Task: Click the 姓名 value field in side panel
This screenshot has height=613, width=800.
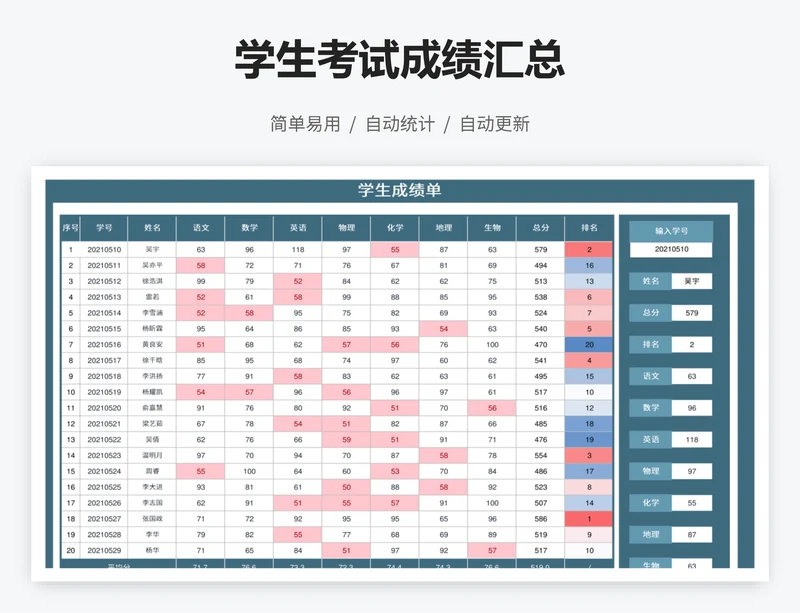Action: pos(692,281)
